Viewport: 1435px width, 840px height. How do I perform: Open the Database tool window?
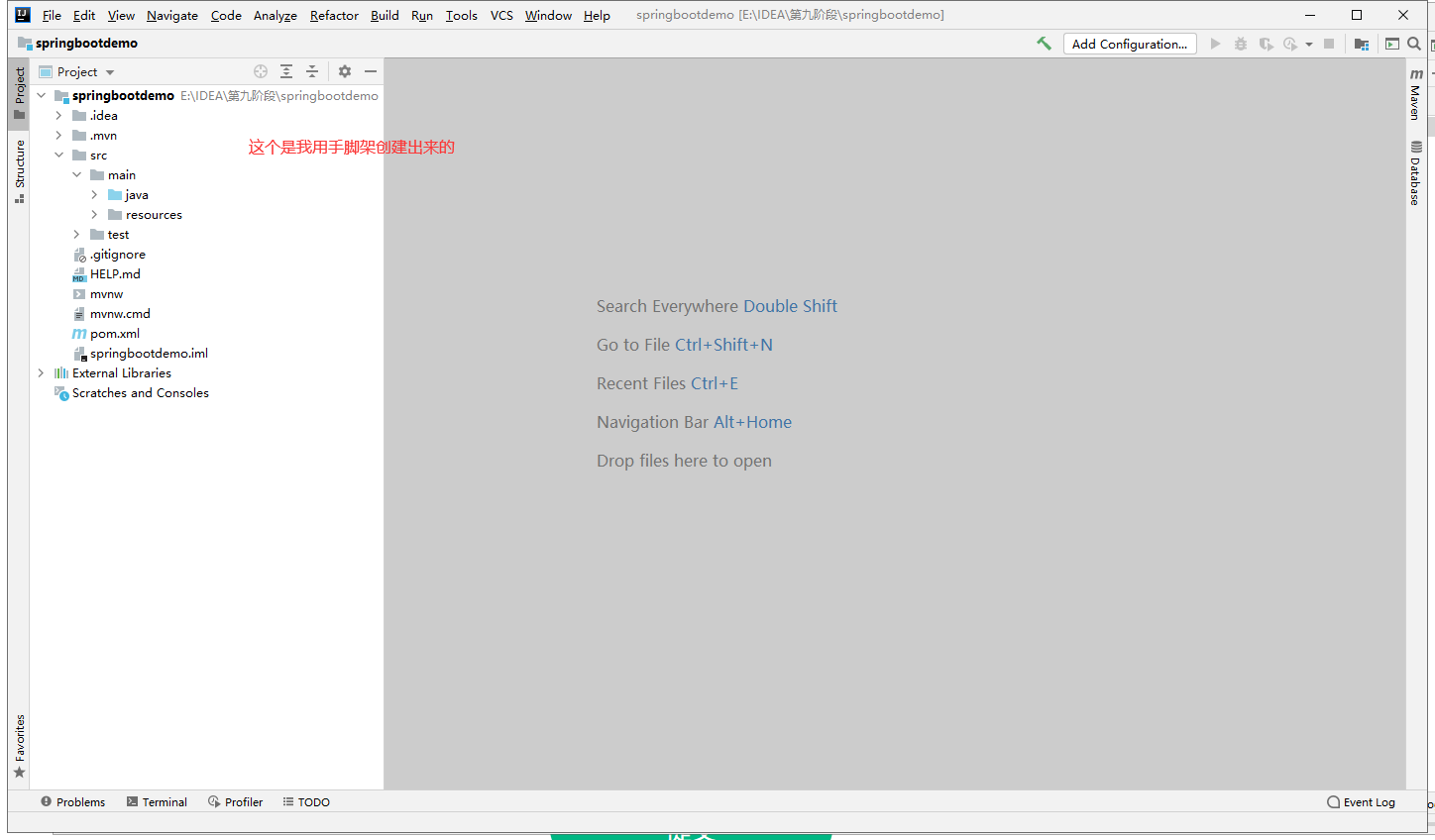pos(1416,173)
